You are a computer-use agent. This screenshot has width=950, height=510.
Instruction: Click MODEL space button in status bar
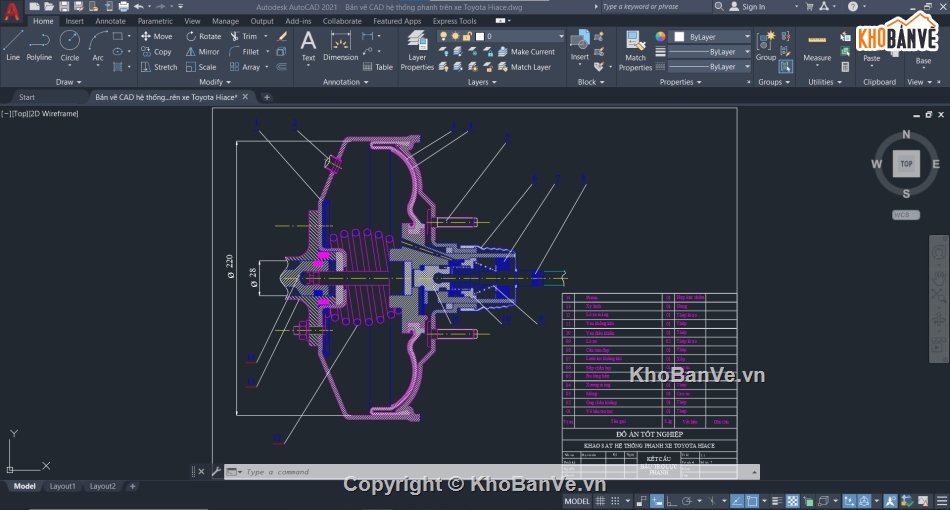pos(577,501)
